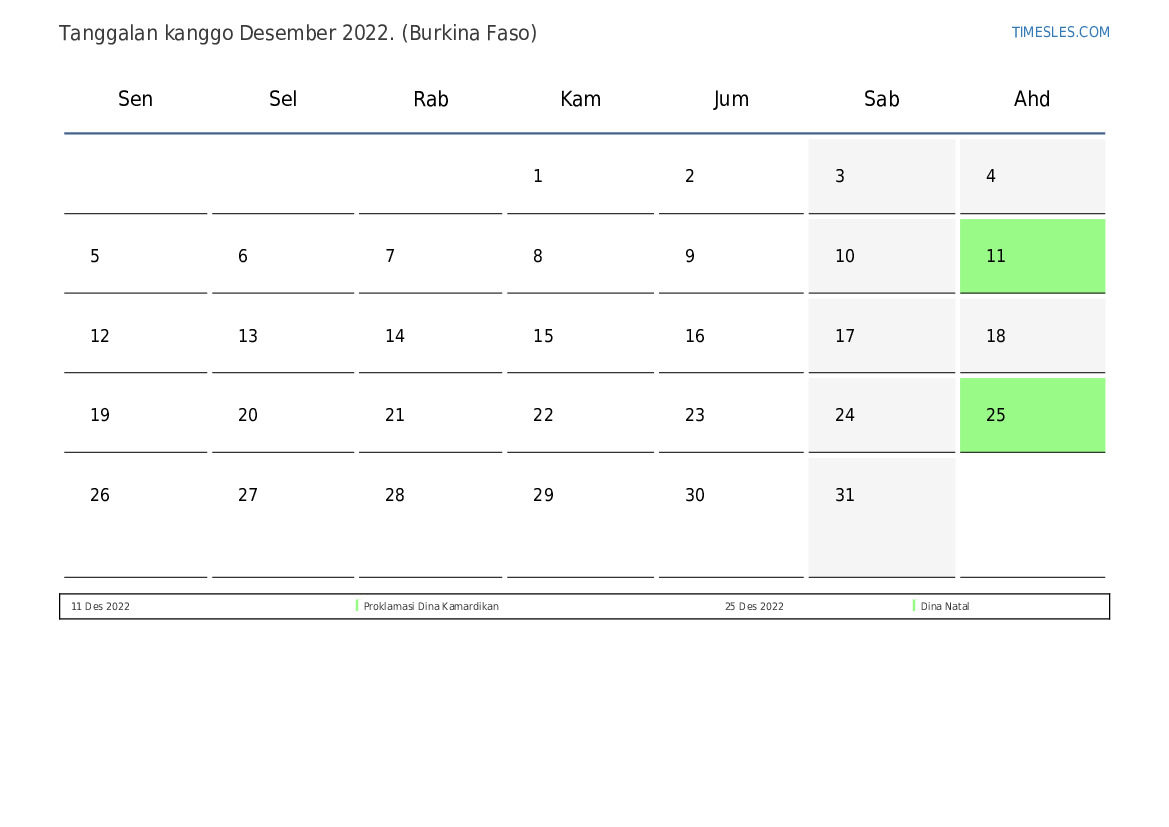Select day 31 in the Saturday column
1169x827 pixels.
[x=845, y=496]
